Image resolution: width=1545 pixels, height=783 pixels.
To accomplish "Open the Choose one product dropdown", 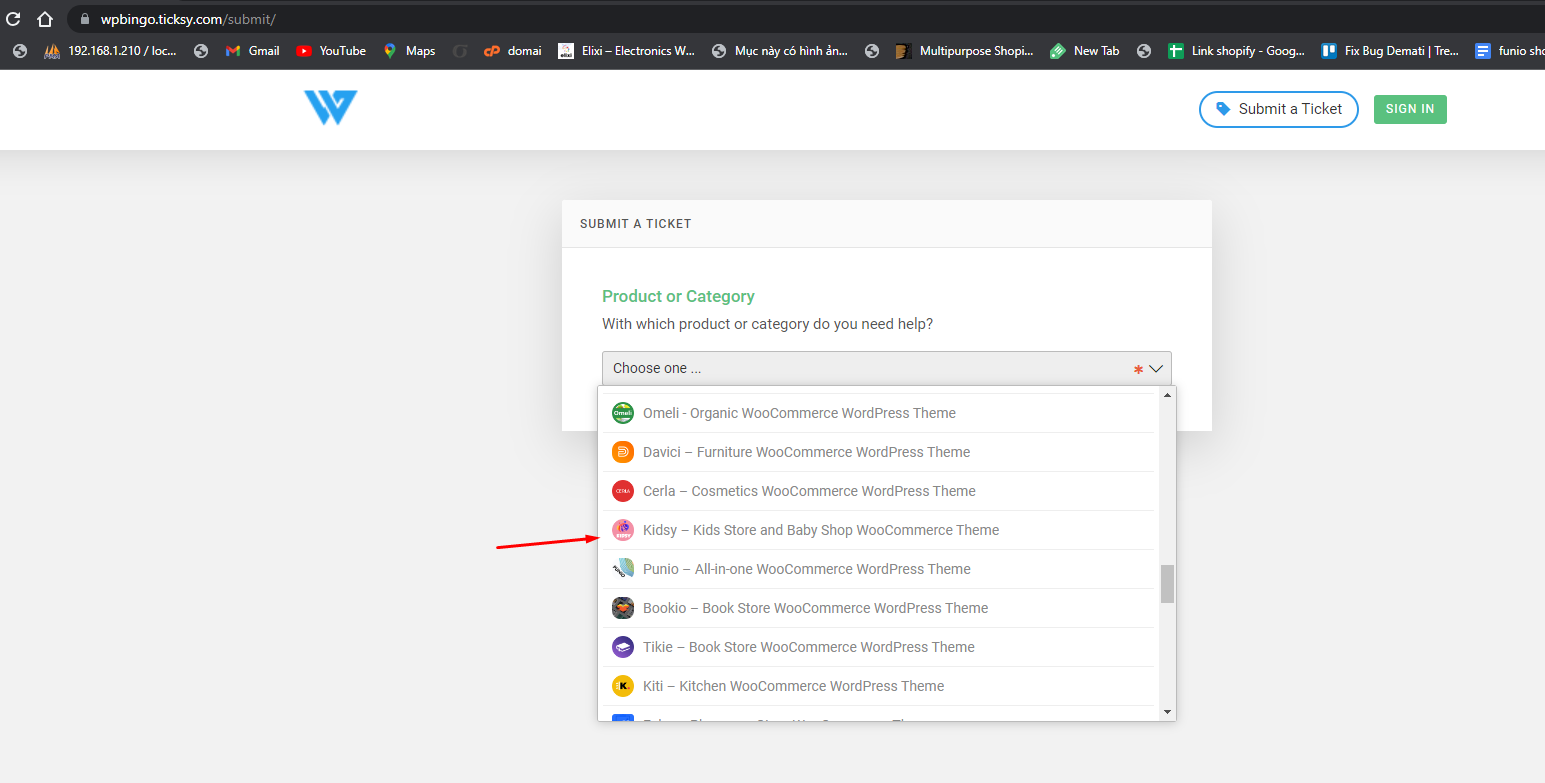I will pyautogui.click(x=886, y=368).
